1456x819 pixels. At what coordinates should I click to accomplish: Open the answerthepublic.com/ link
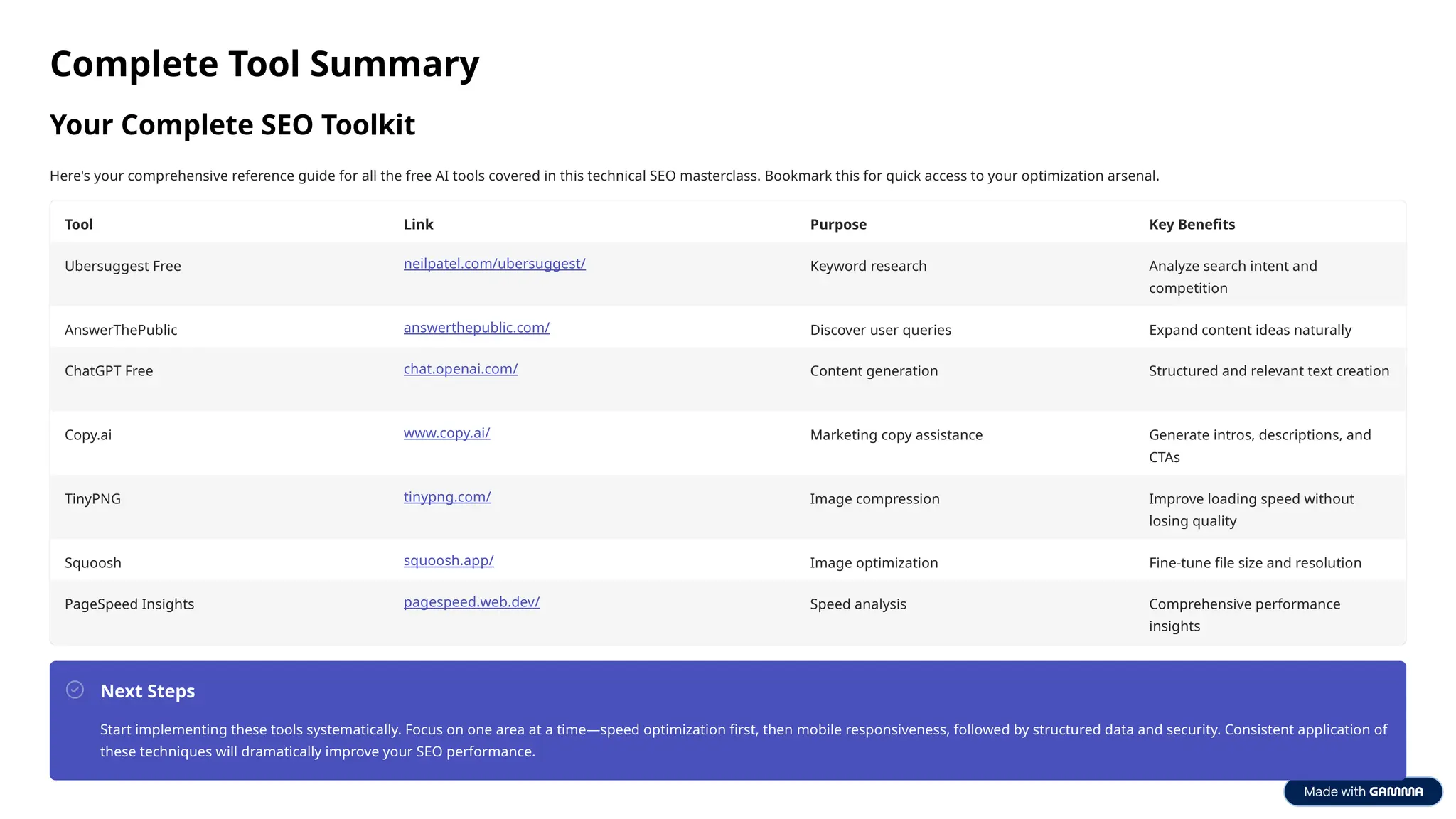[476, 328]
